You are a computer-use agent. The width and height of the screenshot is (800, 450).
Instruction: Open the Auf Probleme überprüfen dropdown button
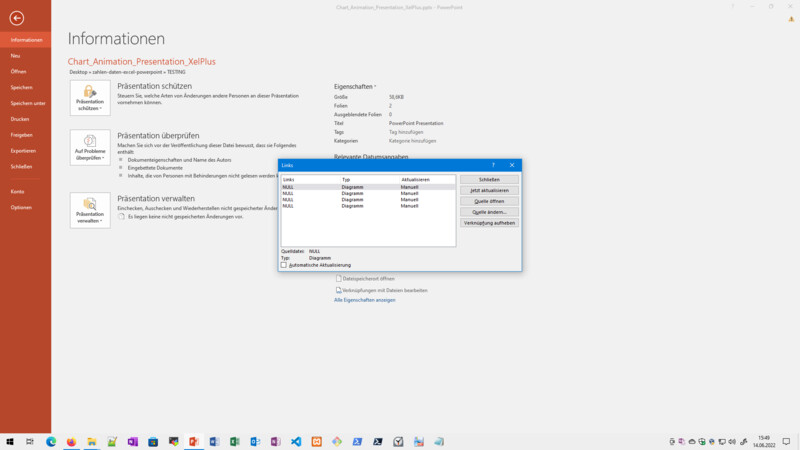coord(90,147)
